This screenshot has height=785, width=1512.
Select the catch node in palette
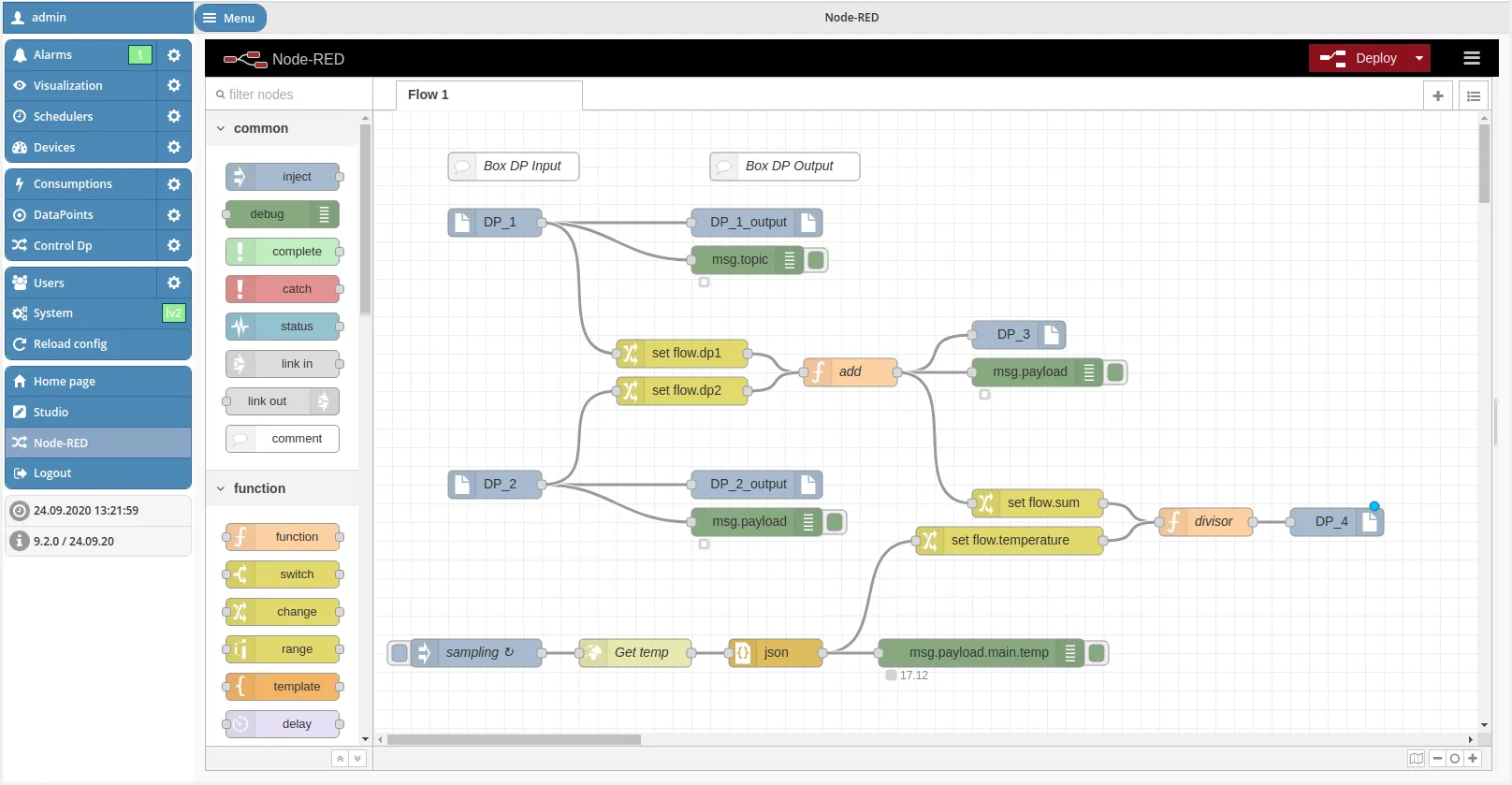(283, 289)
